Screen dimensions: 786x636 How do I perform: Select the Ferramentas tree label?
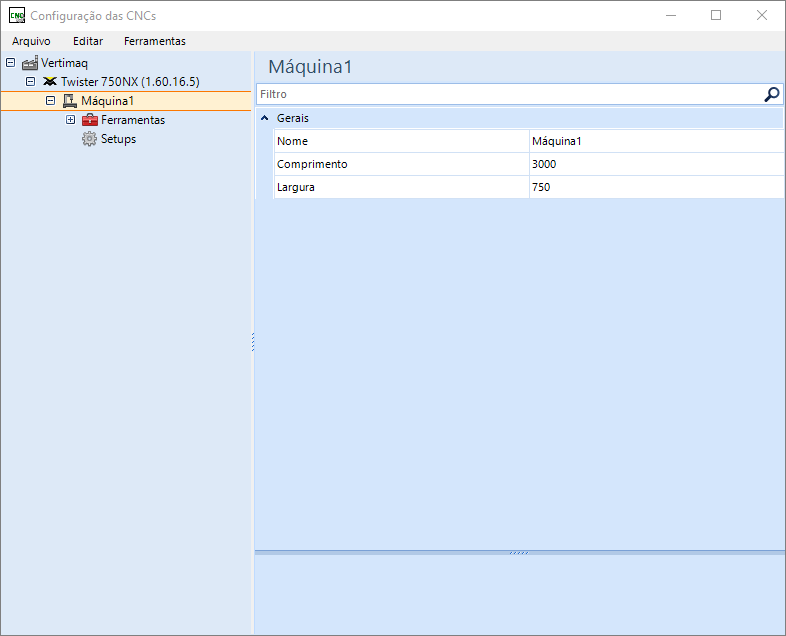click(133, 120)
